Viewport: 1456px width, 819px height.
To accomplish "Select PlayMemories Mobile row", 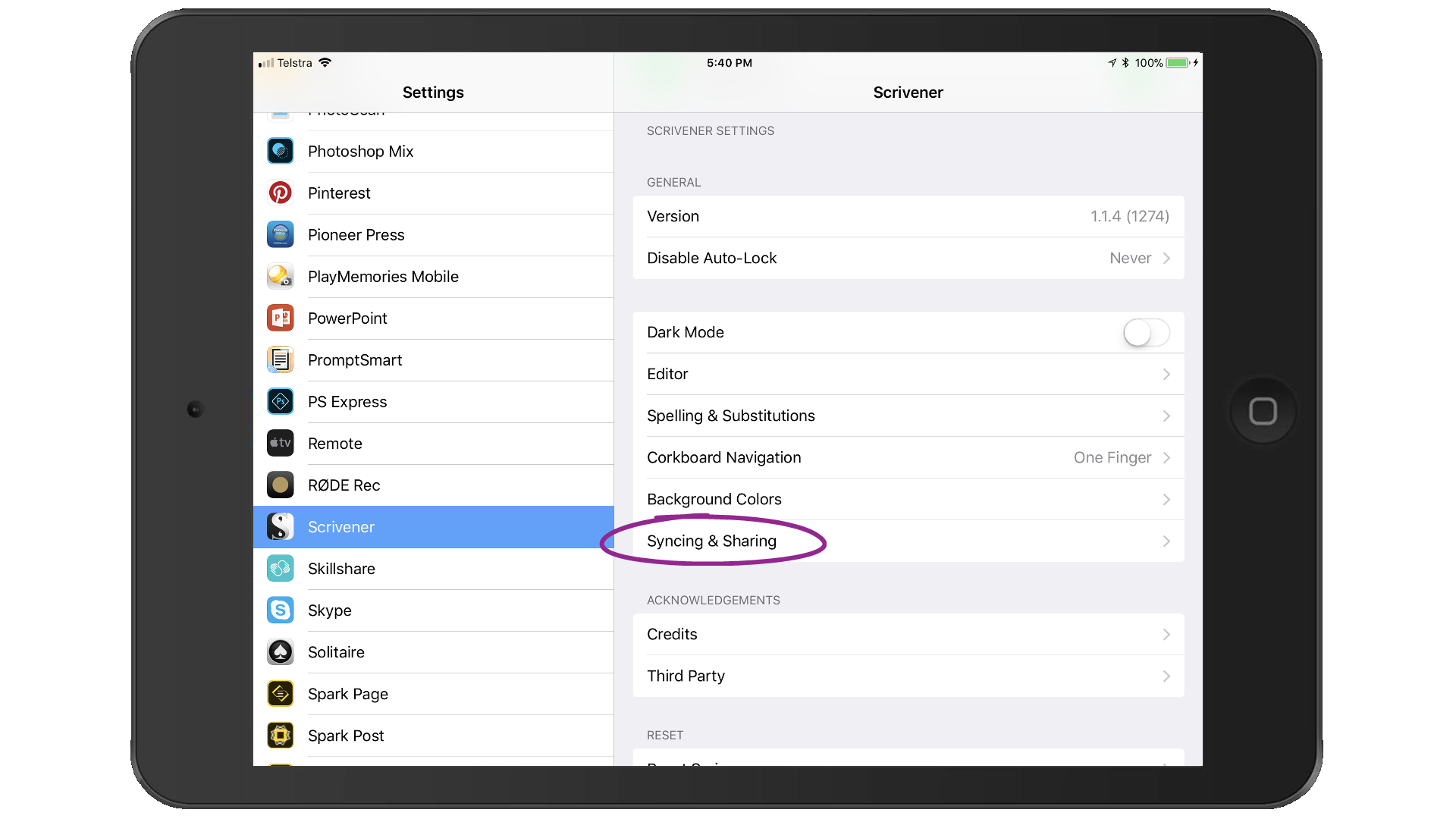I will point(433,277).
